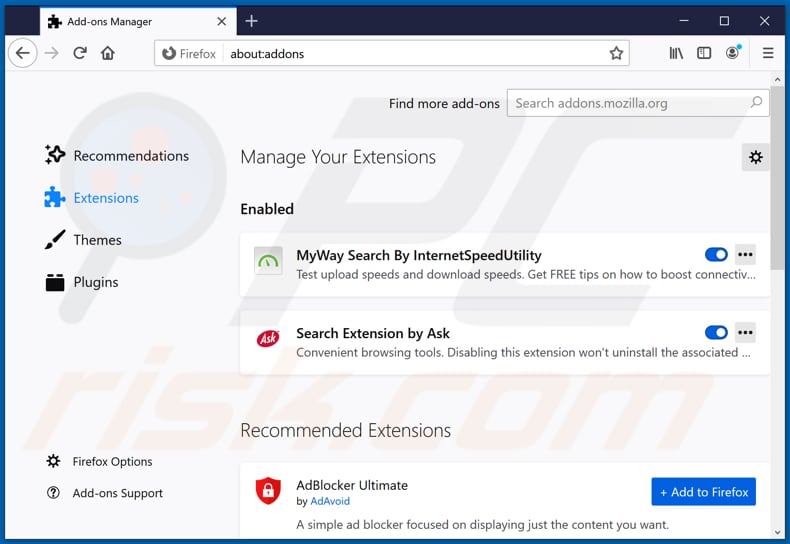Image resolution: width=790 pixels, height=544 pixels.
Task: Select Themes in the sidebar
Action: pos(83,240)
